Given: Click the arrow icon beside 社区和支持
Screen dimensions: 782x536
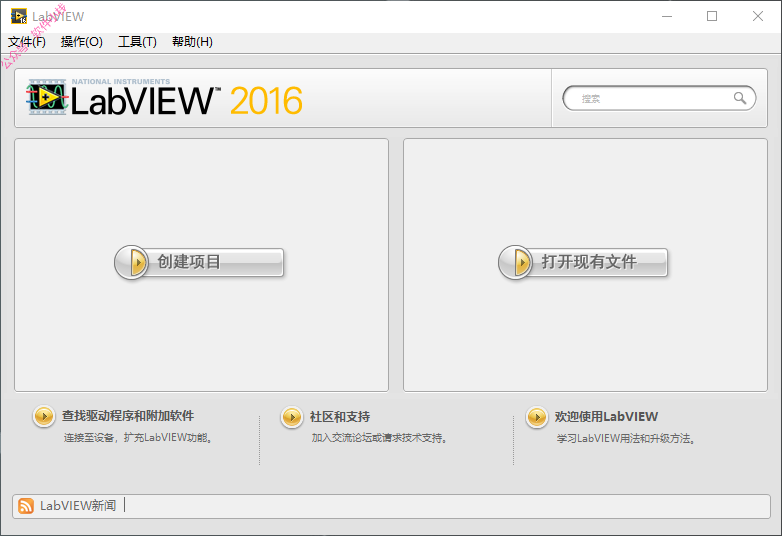Looking at the screenshot, I should click(292, 417).
